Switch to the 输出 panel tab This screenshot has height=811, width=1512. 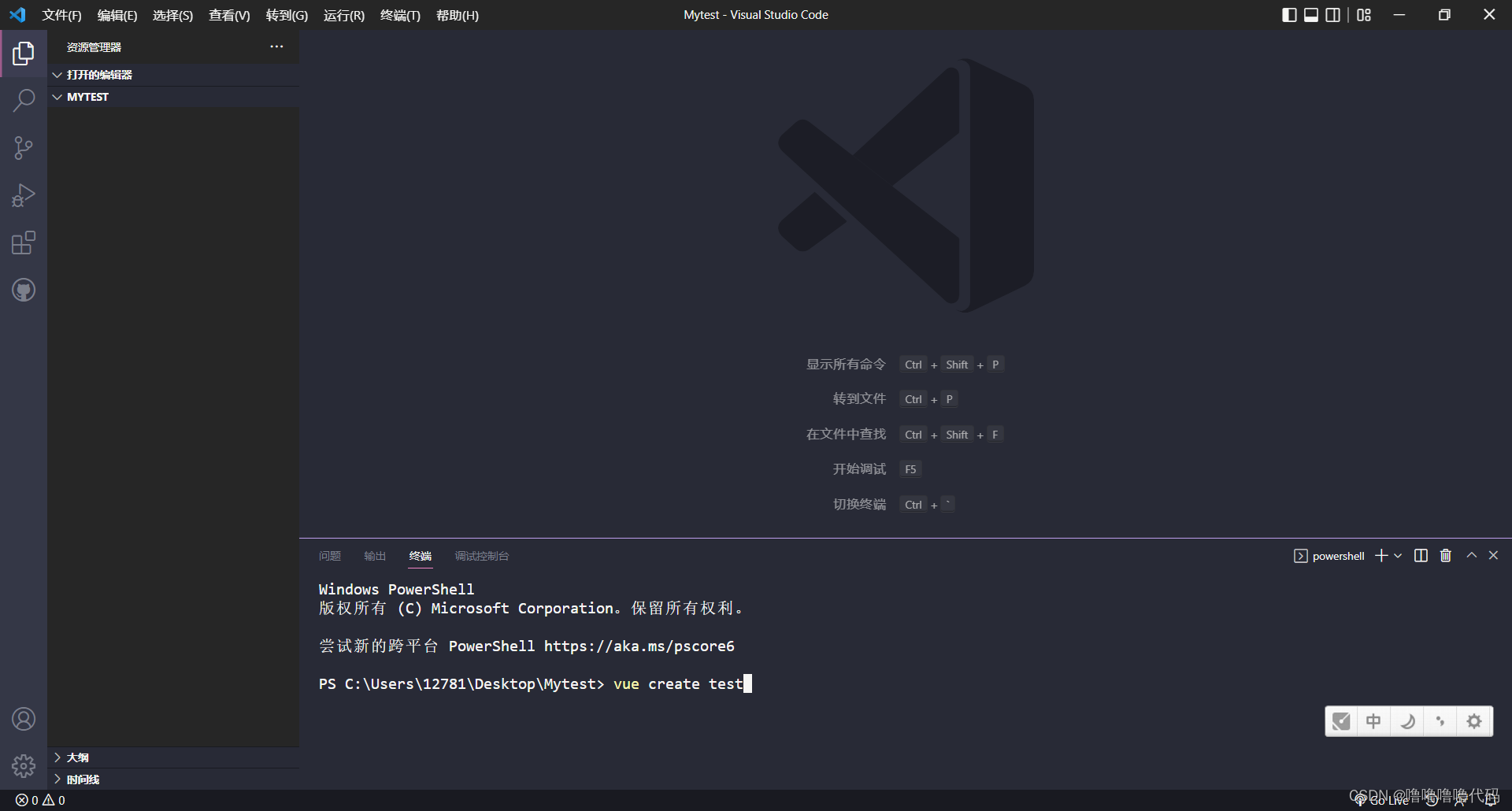tap(375, 556)
